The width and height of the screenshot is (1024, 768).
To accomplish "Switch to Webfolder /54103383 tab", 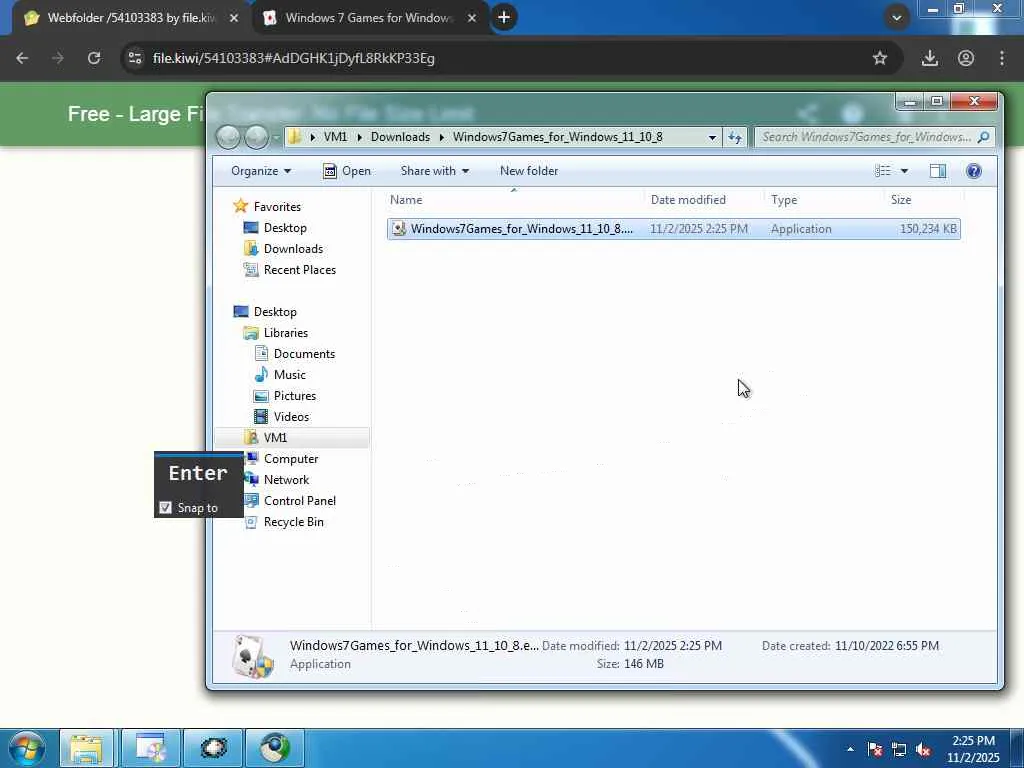I will [x=131, y=18].
